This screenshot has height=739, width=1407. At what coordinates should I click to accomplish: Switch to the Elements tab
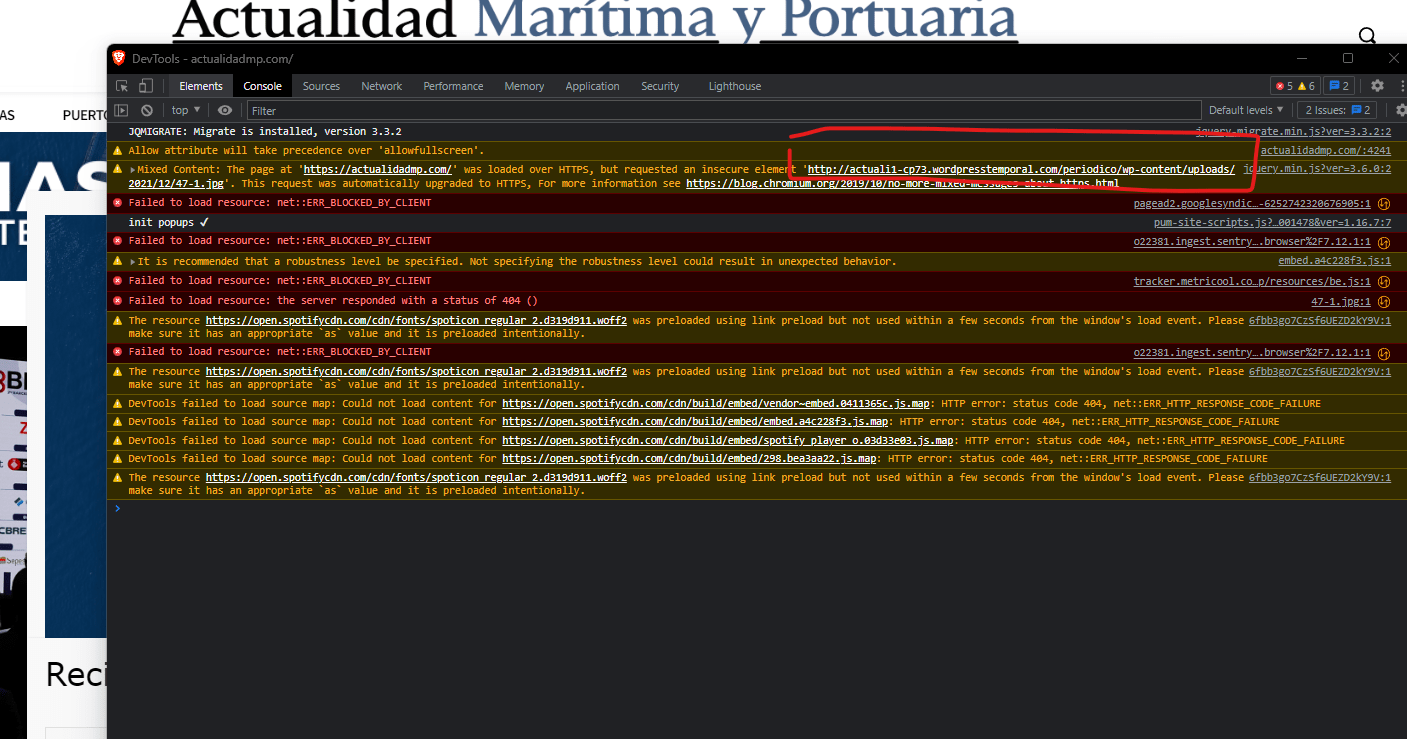201,86
